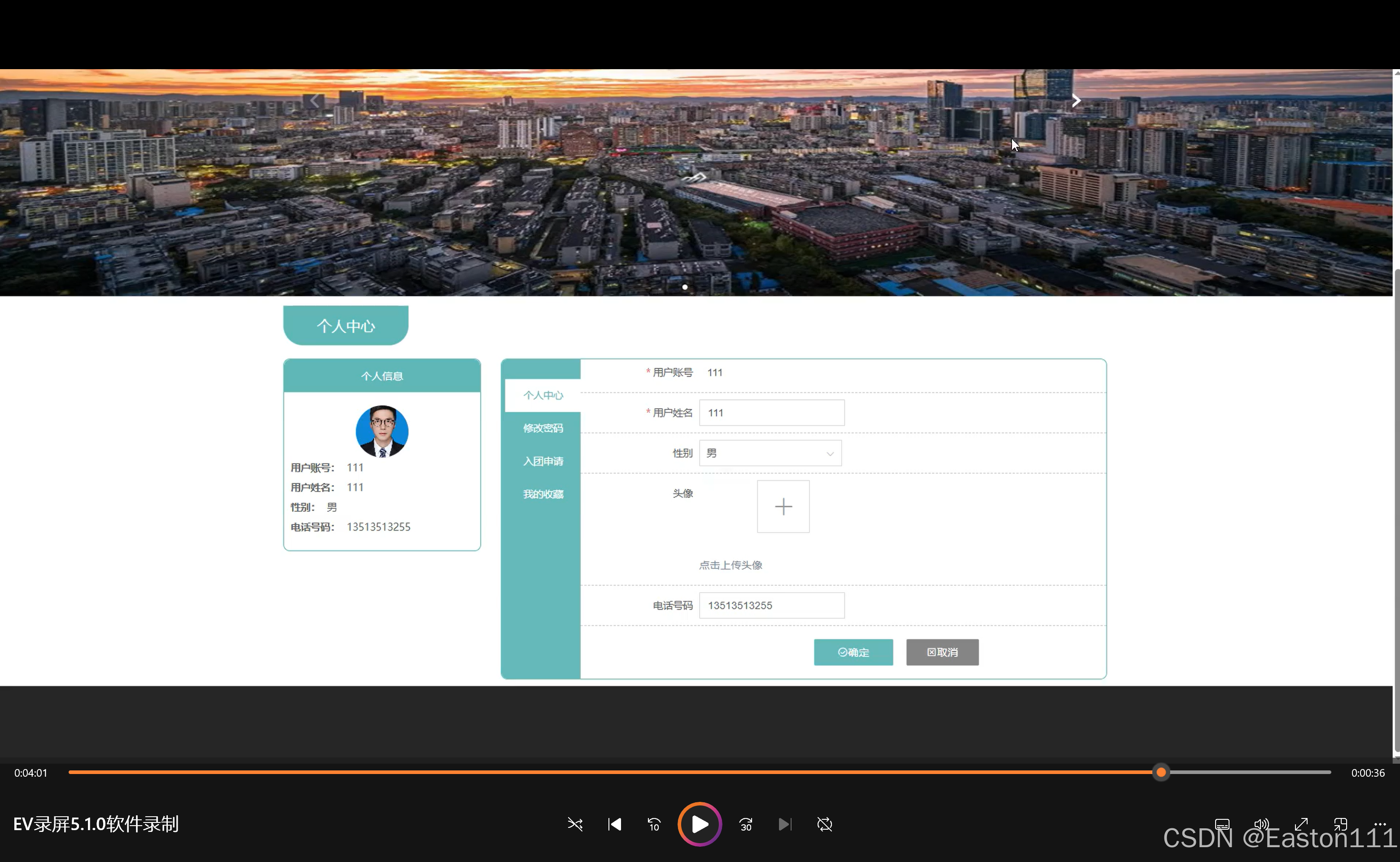Screen dimensions: 1400x862
Task: Toggle the repeat loop icon
Action: pyautogui.click(x=824, y=824)
